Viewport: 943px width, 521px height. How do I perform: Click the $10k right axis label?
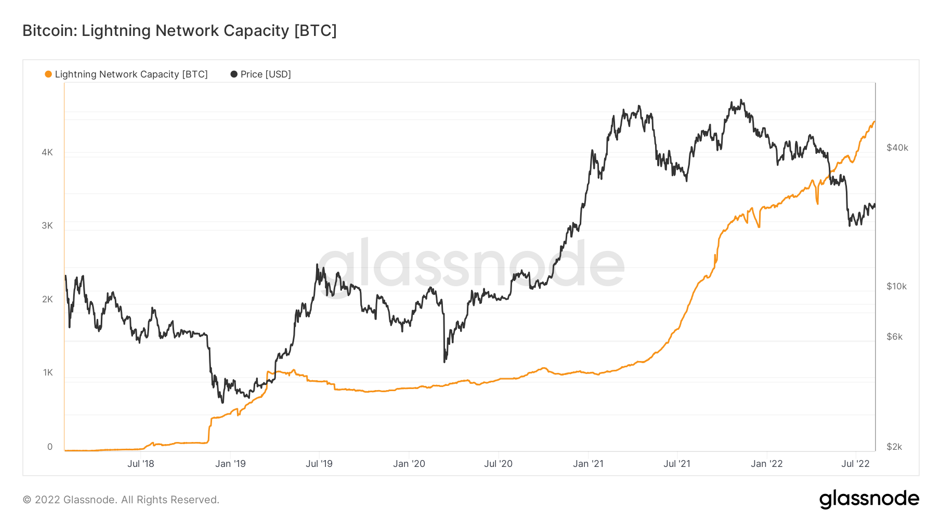point(897,286)
